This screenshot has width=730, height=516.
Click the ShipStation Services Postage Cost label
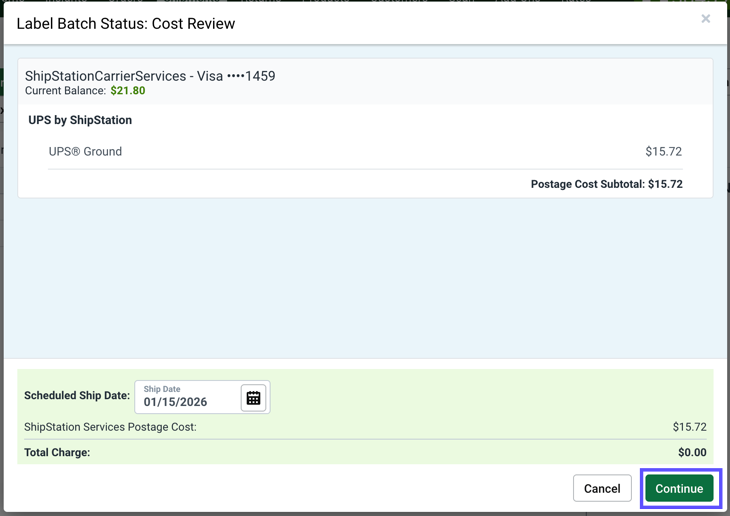click(110, 427)
